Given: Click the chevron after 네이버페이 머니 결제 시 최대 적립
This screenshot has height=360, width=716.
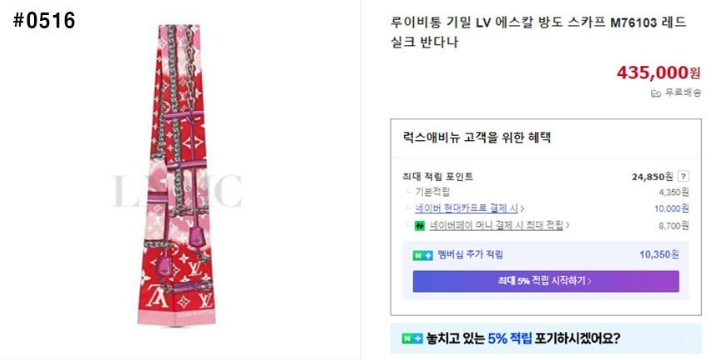Looking at the screenshot, I should coord(568,226).
